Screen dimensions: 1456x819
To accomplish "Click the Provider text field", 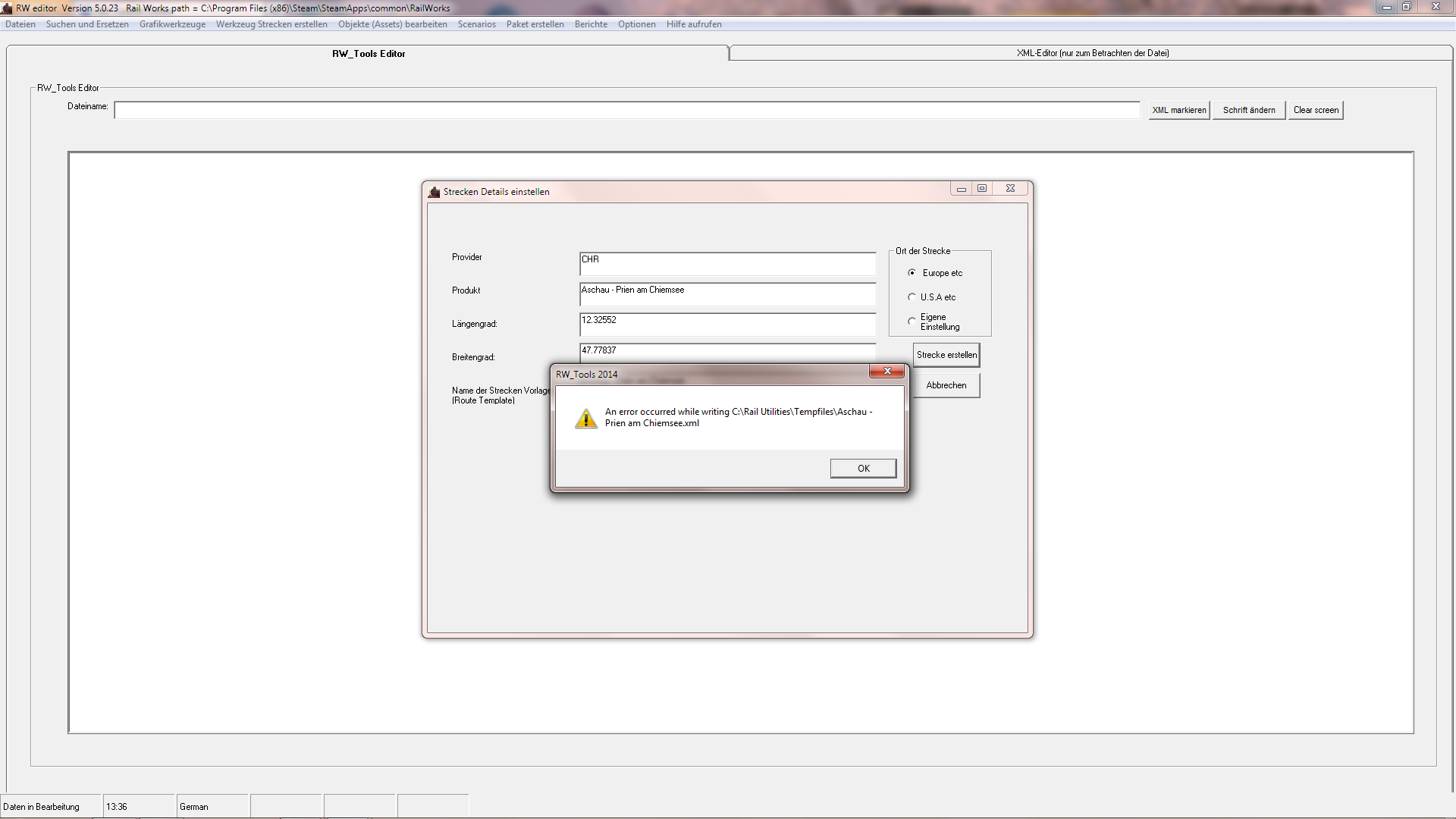I will coord(726,264).
